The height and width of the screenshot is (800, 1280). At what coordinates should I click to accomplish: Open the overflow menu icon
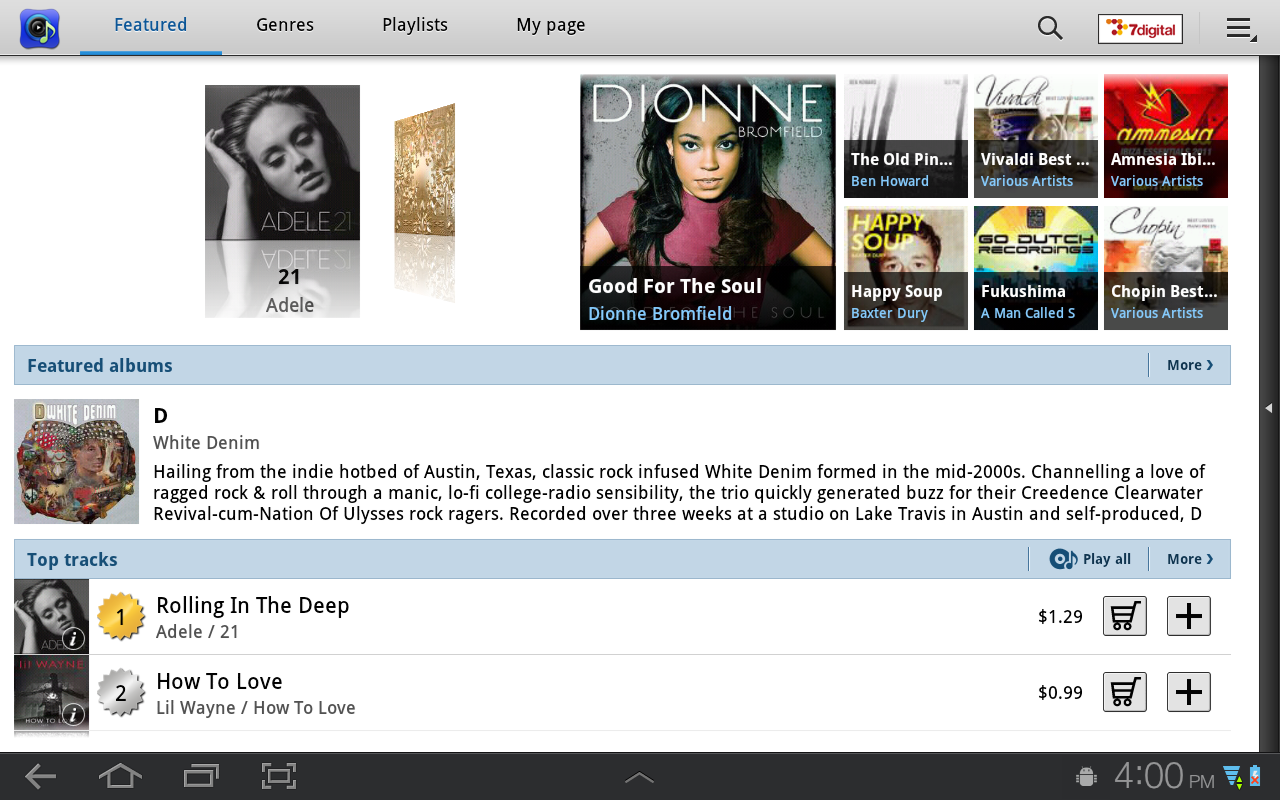coord(1241,29)
